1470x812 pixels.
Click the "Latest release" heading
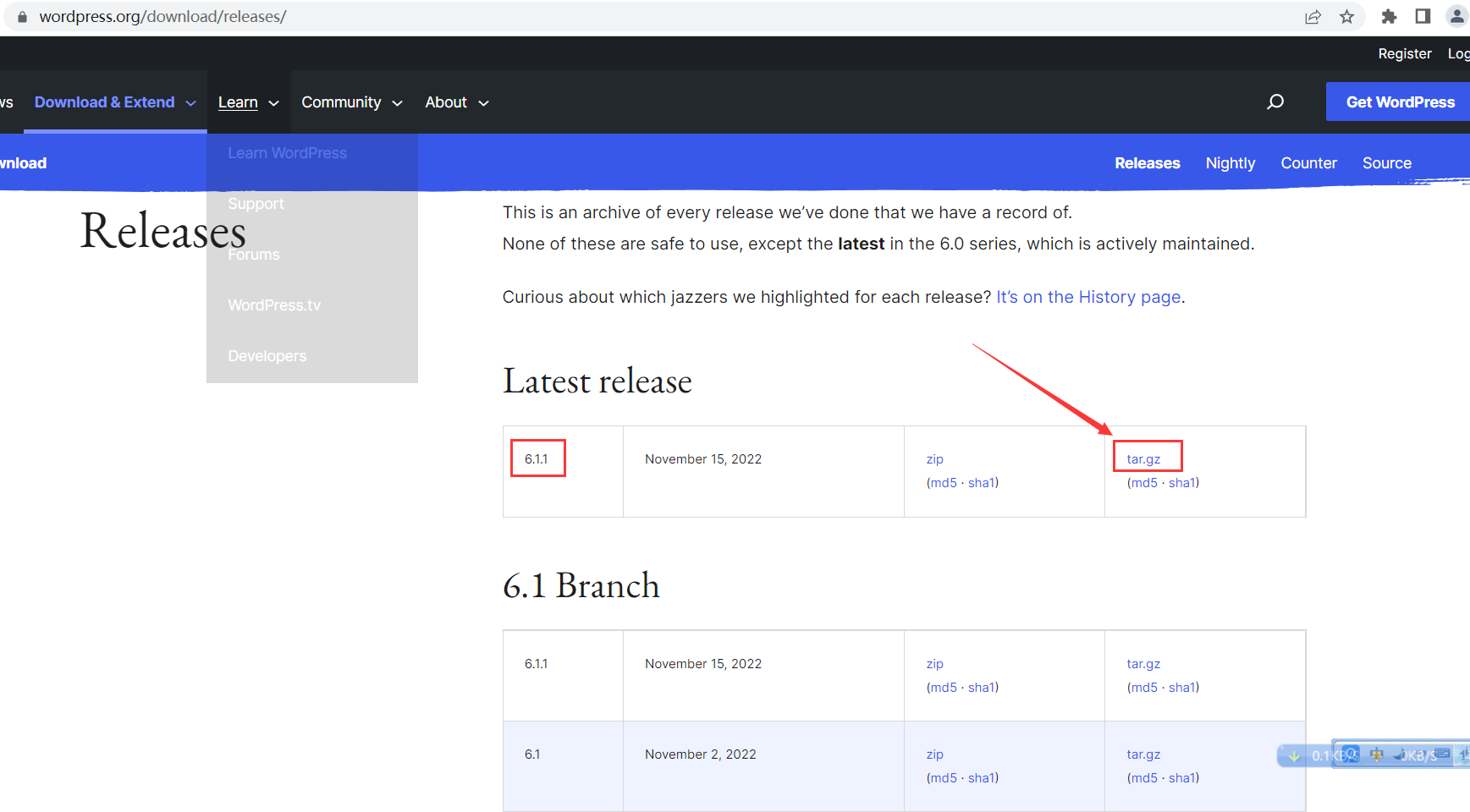(x=597, y=381)
